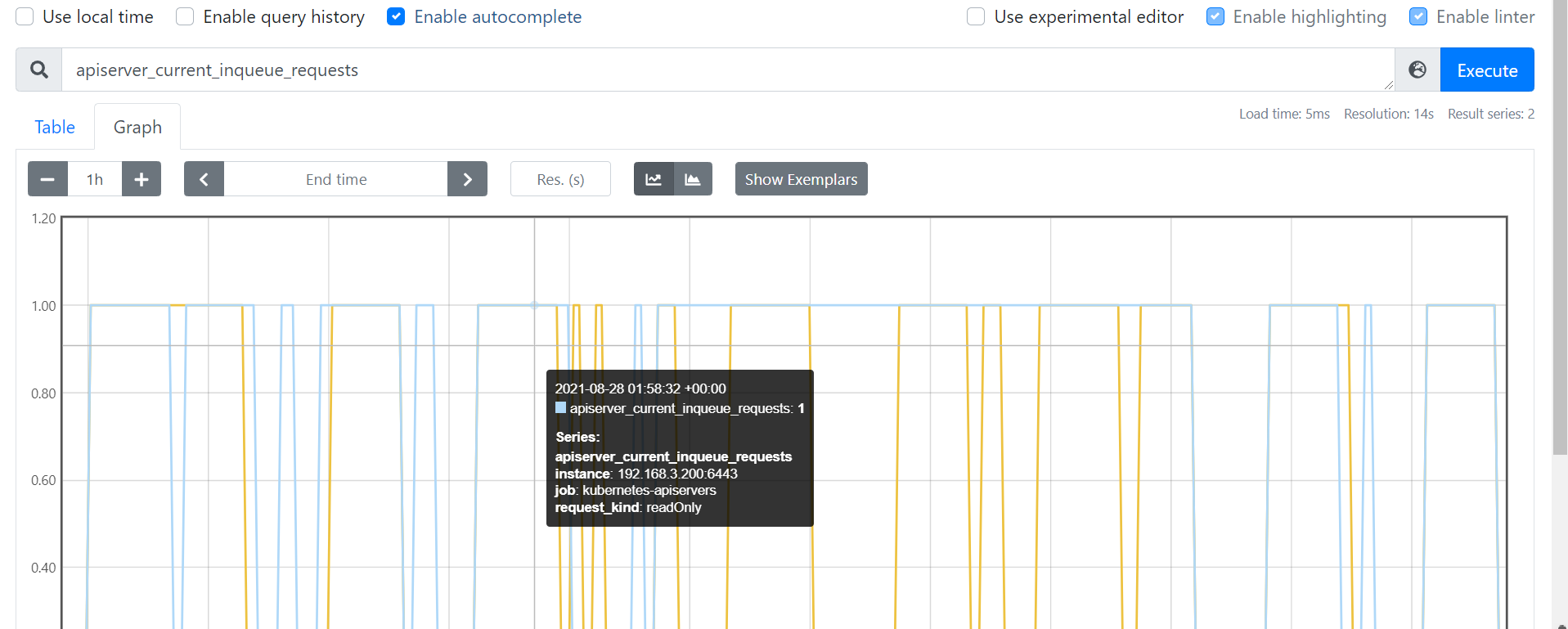Go to next end time

pyautogui.click(x=467, y=179)
